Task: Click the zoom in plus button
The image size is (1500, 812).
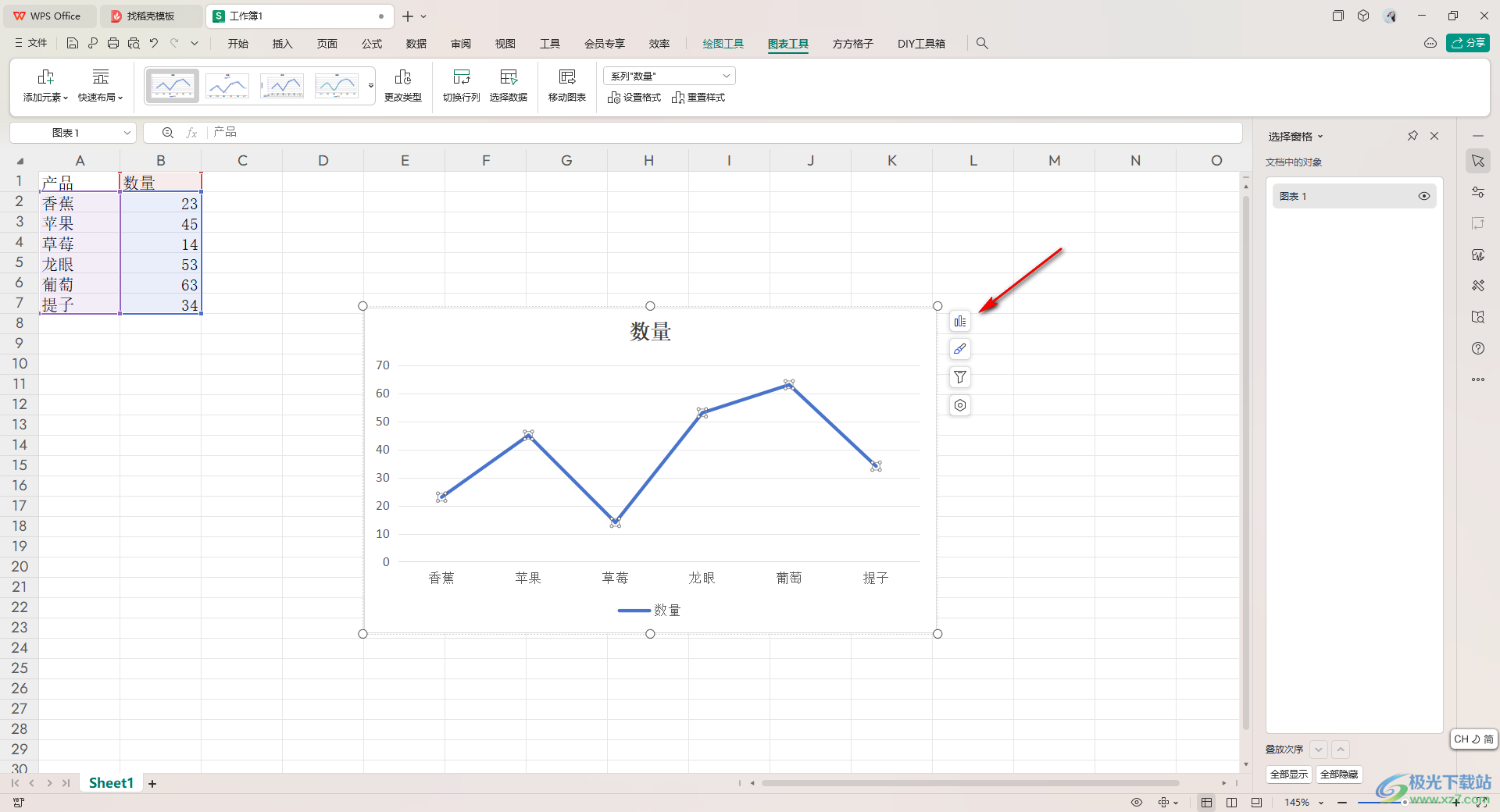Action: [x=1455, y=803]
